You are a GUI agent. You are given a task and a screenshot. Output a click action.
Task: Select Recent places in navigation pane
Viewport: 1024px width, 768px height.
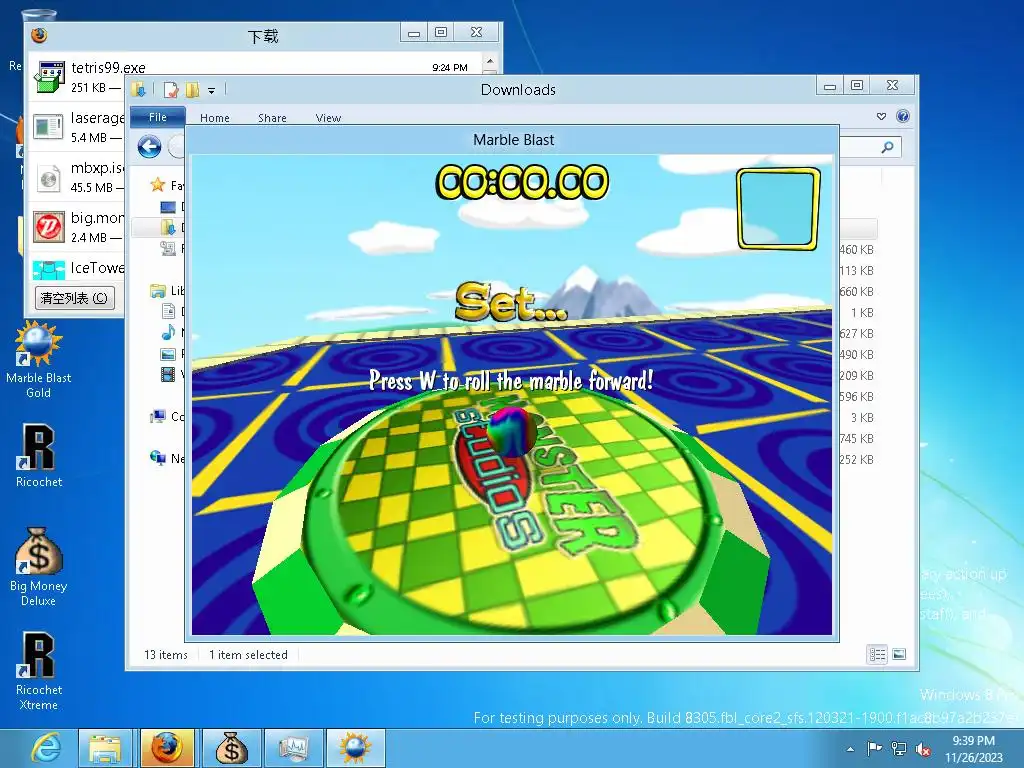168,248
